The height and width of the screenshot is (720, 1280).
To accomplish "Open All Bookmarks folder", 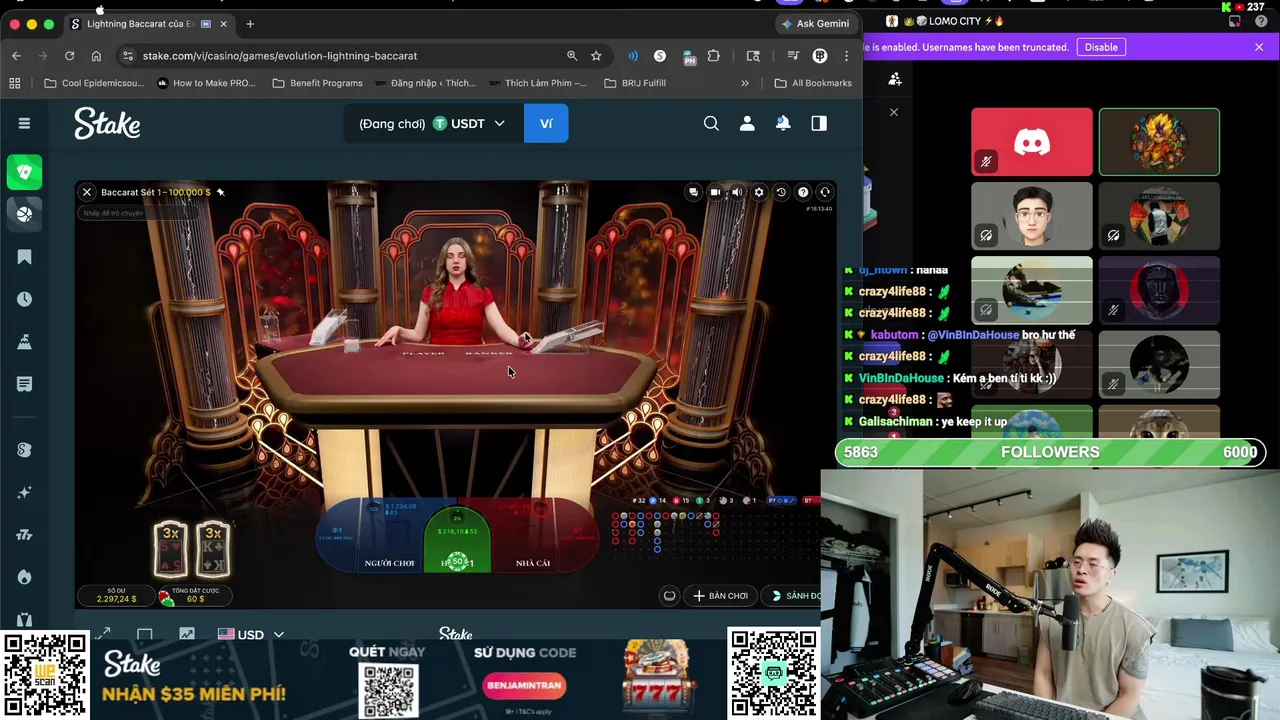I will coord(813,83).
